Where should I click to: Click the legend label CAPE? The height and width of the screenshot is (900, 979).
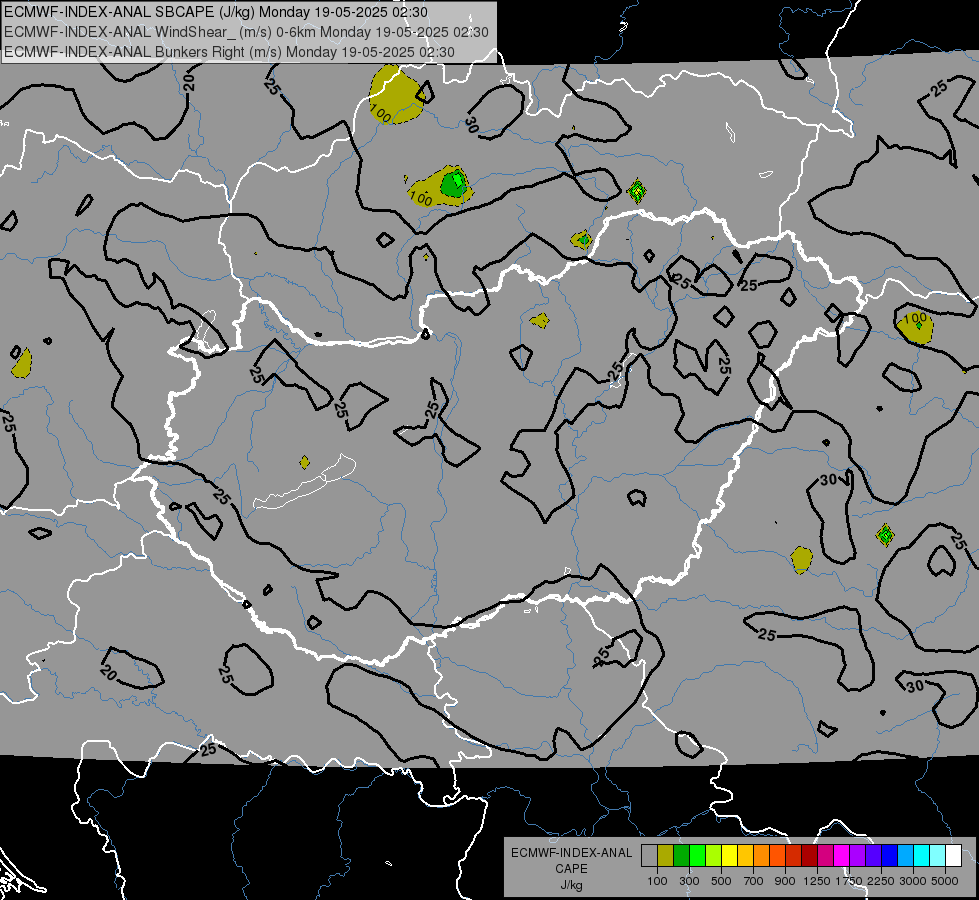pos(571,869)
